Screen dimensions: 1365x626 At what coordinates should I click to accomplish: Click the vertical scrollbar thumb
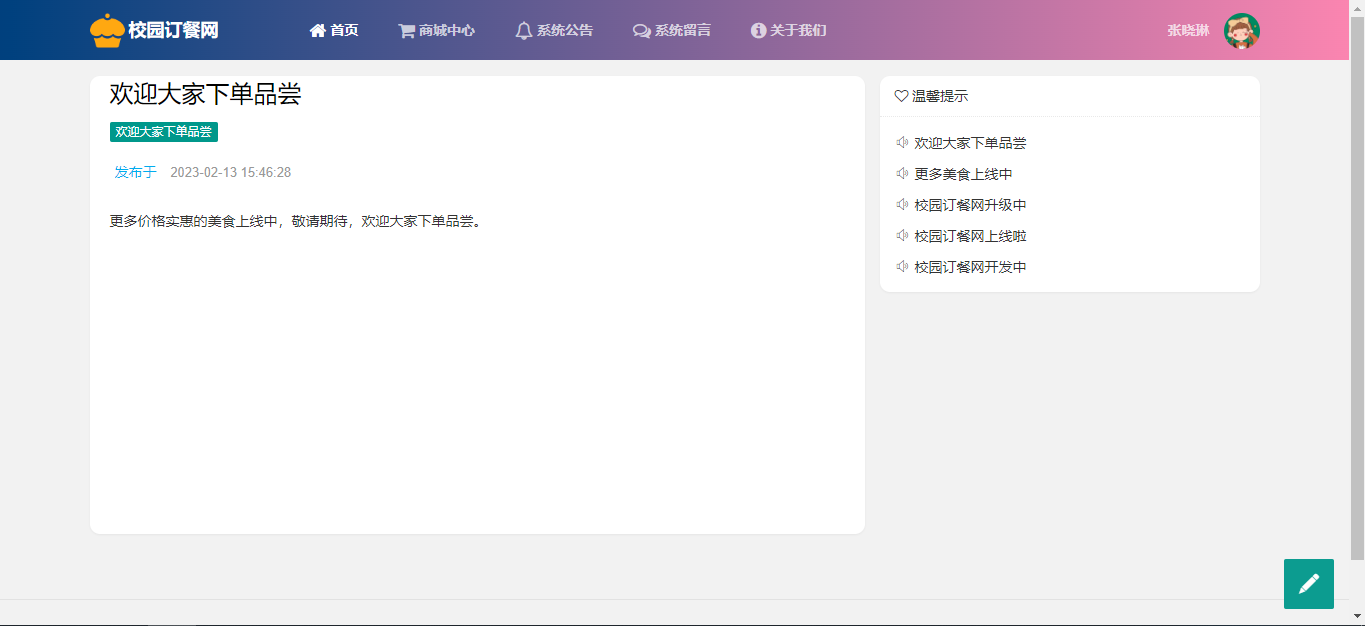click(1357, 287)
